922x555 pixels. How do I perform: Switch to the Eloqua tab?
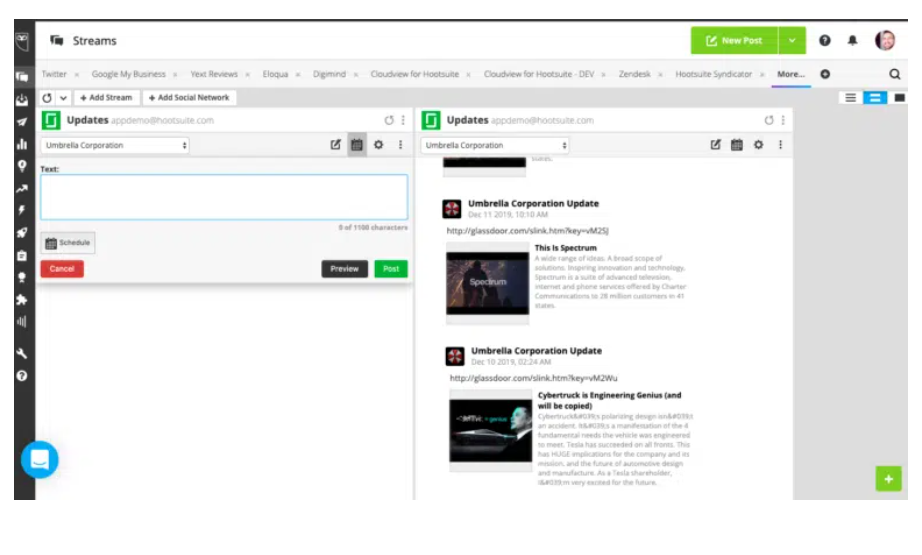(275, 74)
